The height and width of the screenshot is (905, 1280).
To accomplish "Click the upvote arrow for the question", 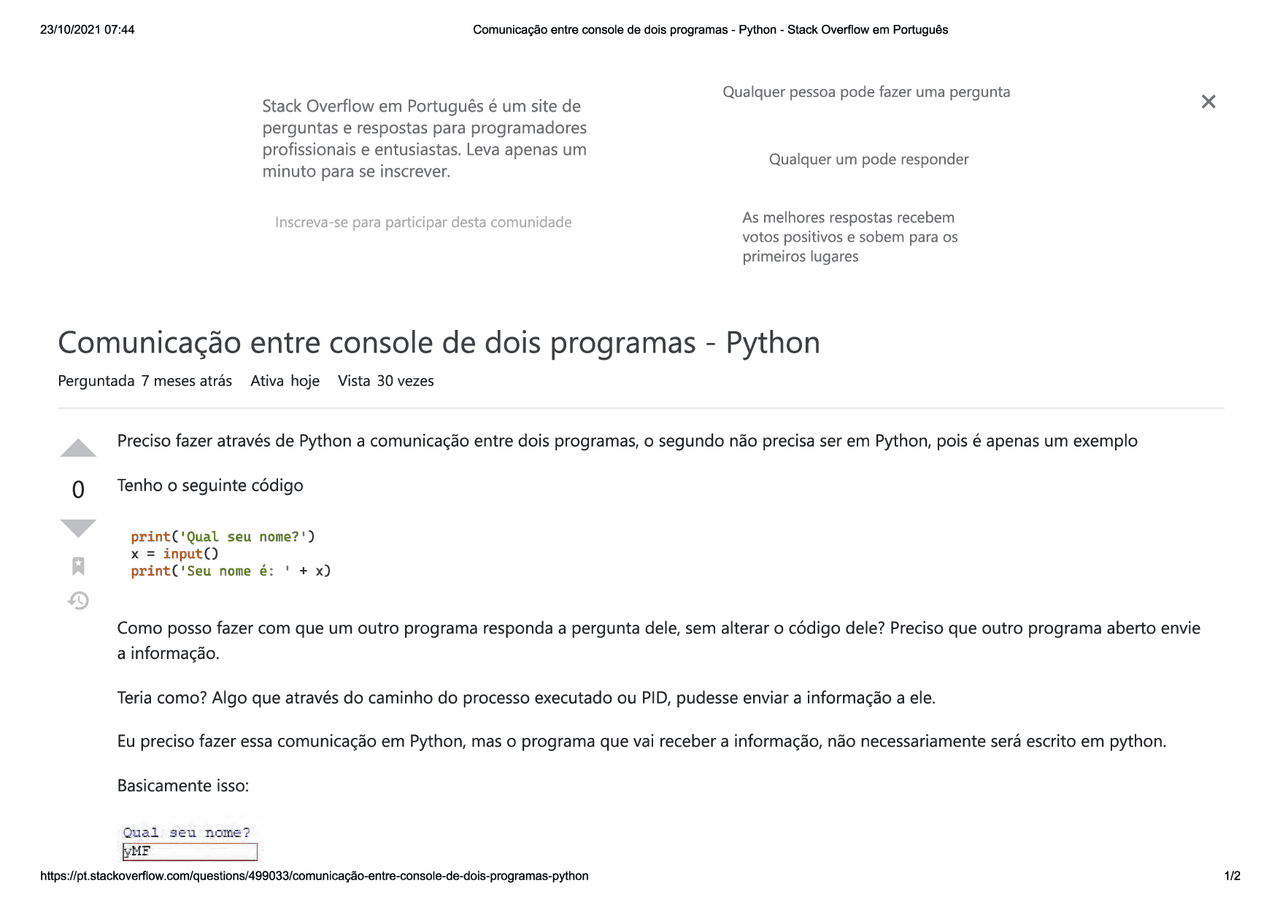I will point(78,448).
